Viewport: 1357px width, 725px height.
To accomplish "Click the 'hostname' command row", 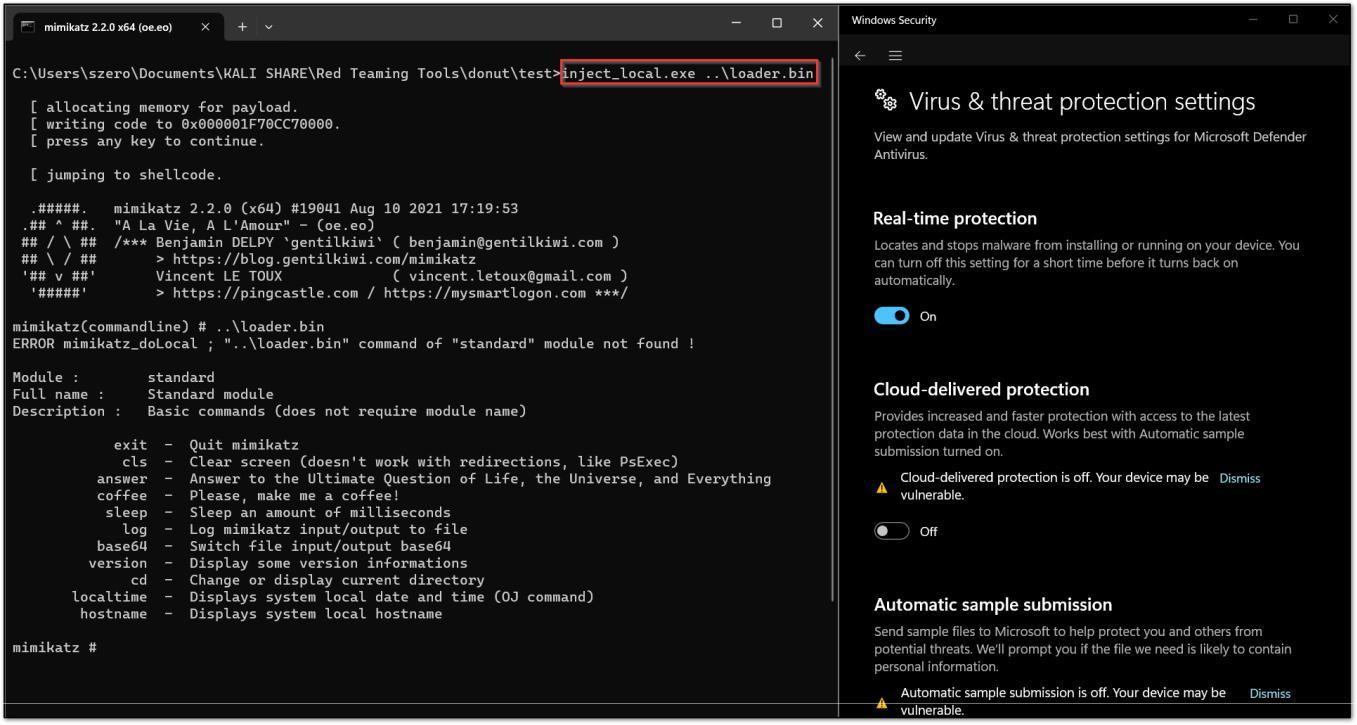I will pyautogui.click(x=261, y=614).
